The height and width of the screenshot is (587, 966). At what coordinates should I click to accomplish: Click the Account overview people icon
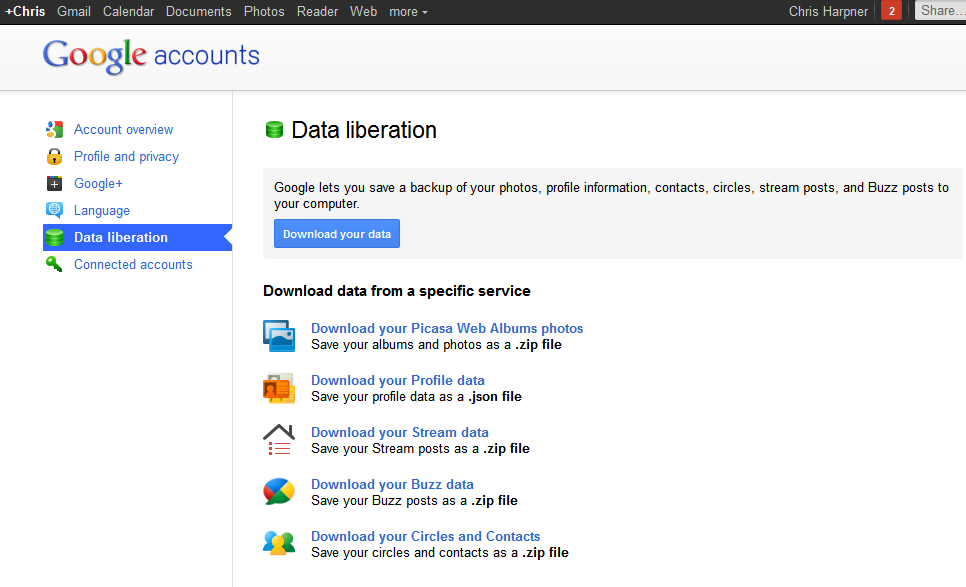pos(54,129)
